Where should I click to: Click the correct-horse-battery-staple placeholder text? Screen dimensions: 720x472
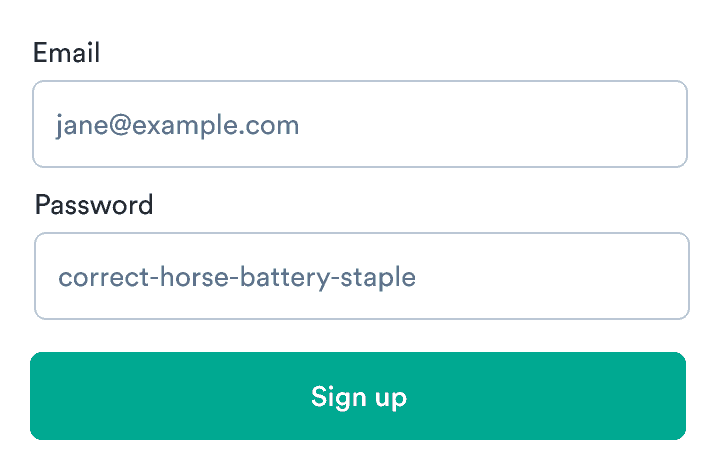point(237,277)
